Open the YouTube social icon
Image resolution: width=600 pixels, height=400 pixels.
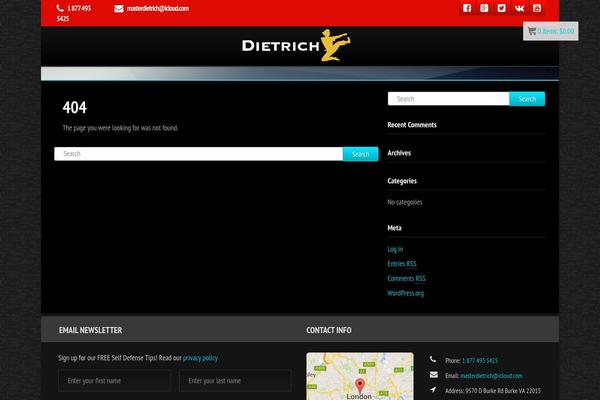(x=536, y=8)
